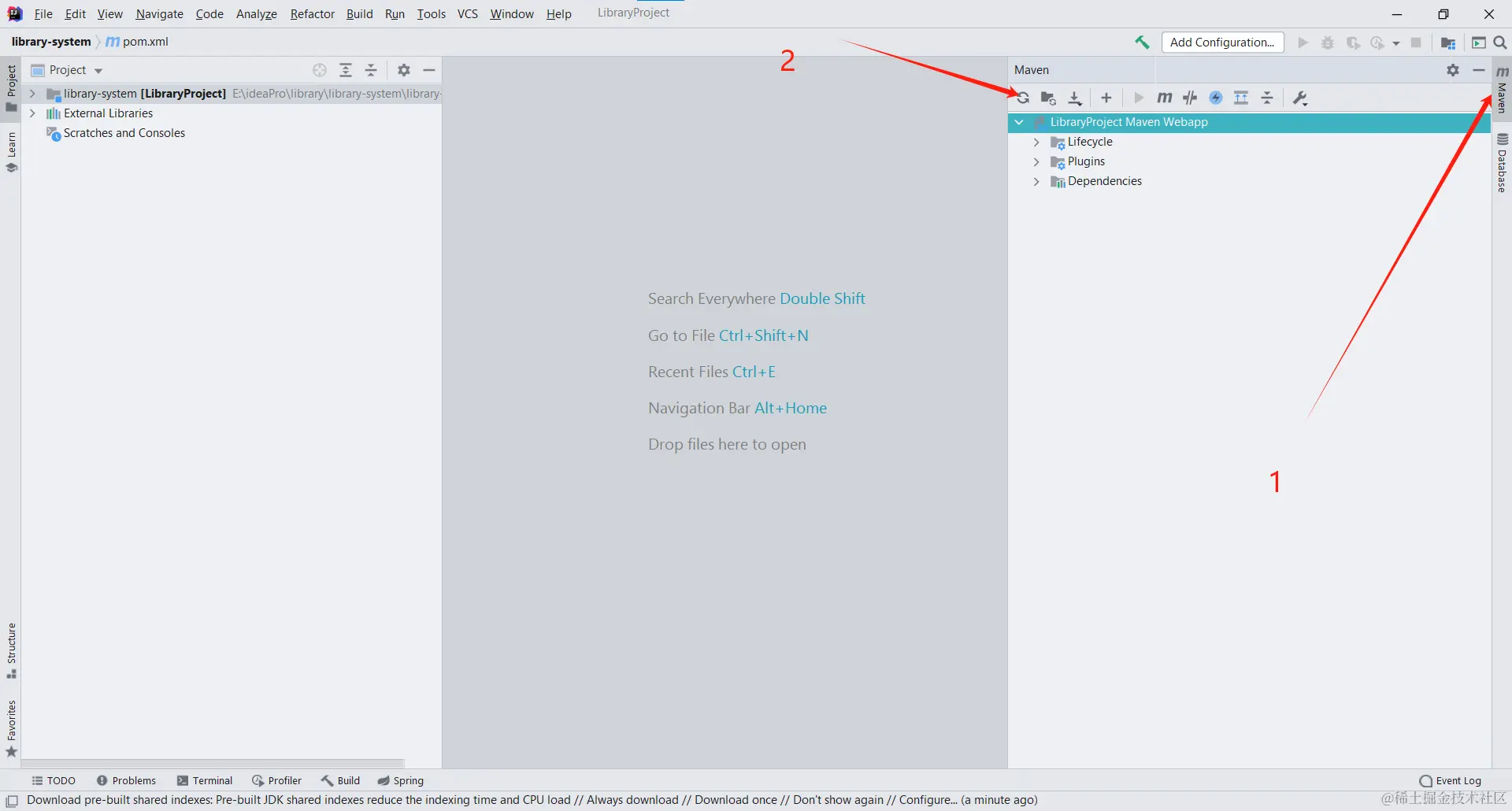Click the Debug bug icon
Screen dimensions: 1512x811
(x=1328, y=43)
